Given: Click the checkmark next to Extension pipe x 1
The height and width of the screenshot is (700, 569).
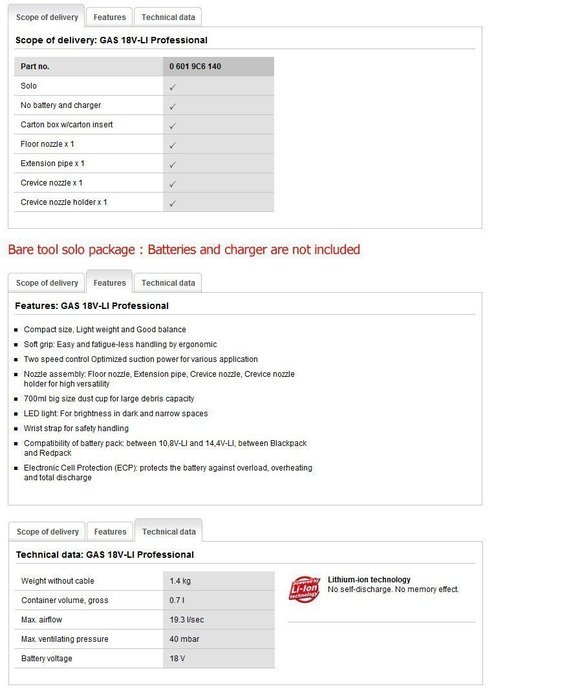Looking at the screenshot, I should 173,165.
